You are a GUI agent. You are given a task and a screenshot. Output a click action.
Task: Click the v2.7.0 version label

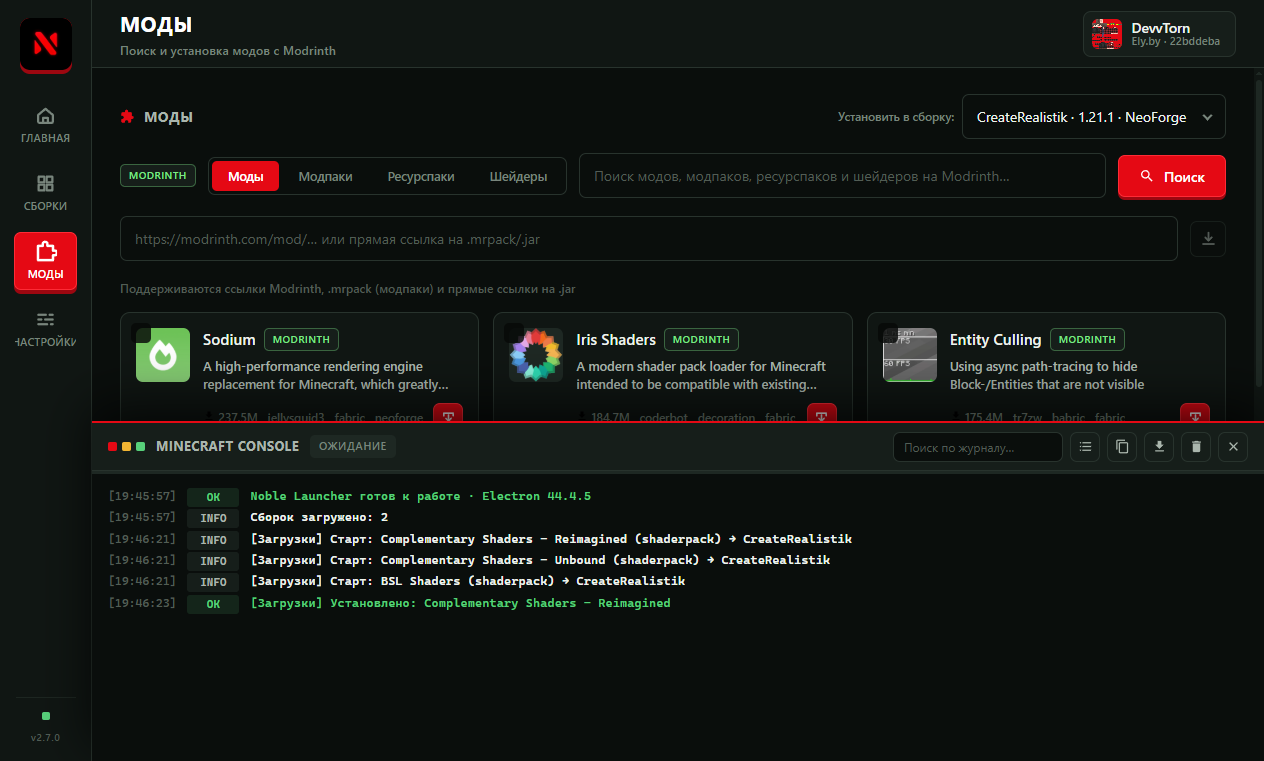click(x=45, y=738)
